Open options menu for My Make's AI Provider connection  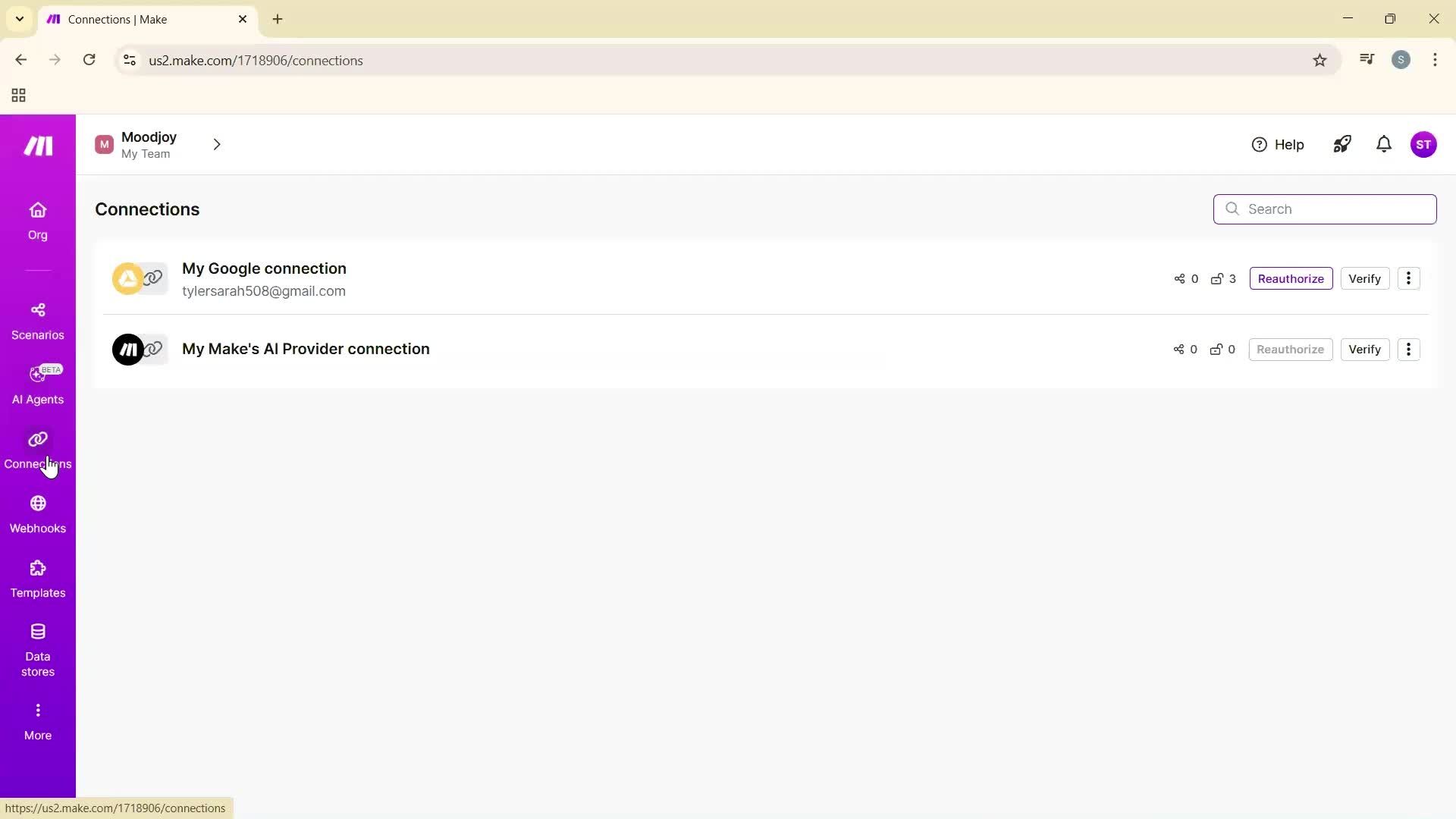click(x=1409, y=350)
